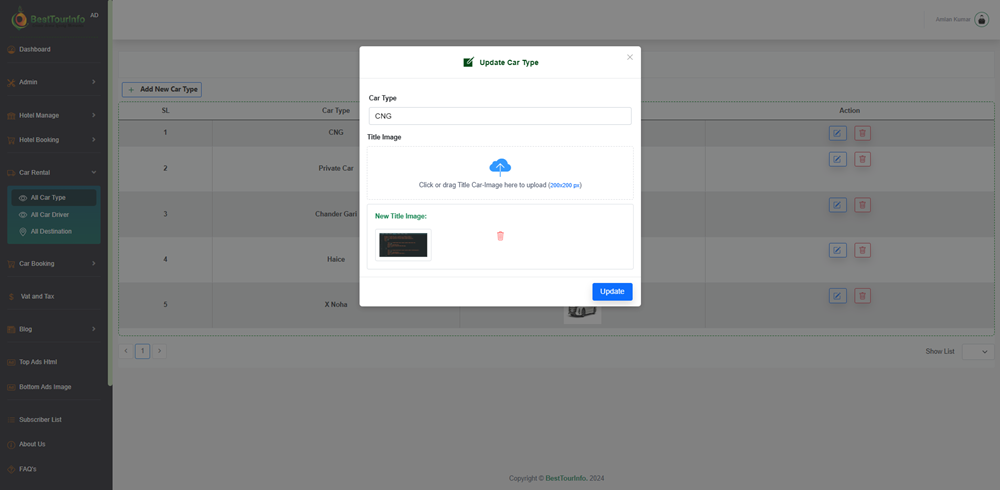Close the Update Car Type dialog
Image resolution: width=1000 pixels, height=490 pixels.
(x=630, y=57)
